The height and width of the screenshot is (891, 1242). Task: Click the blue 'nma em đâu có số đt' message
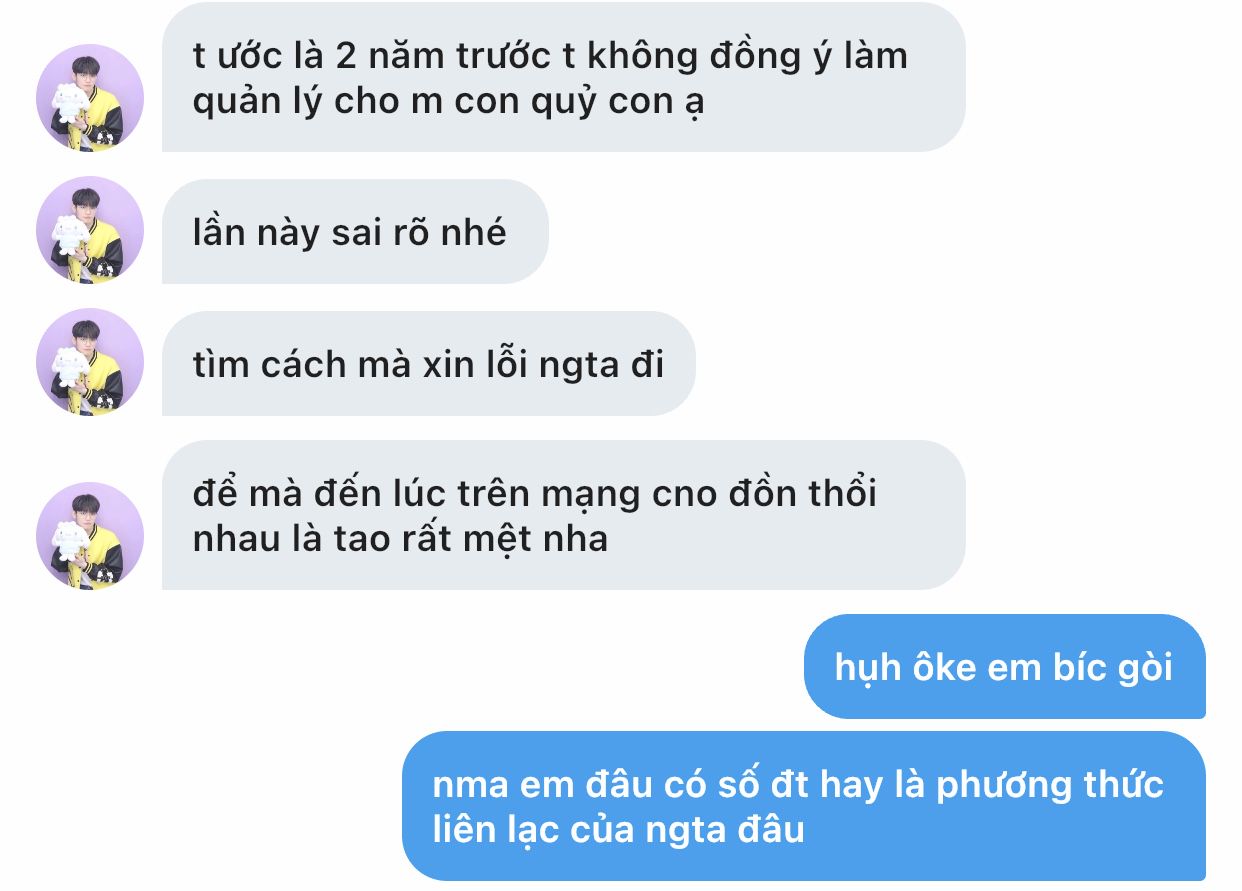pyautogui.click(x=803, y=807)
